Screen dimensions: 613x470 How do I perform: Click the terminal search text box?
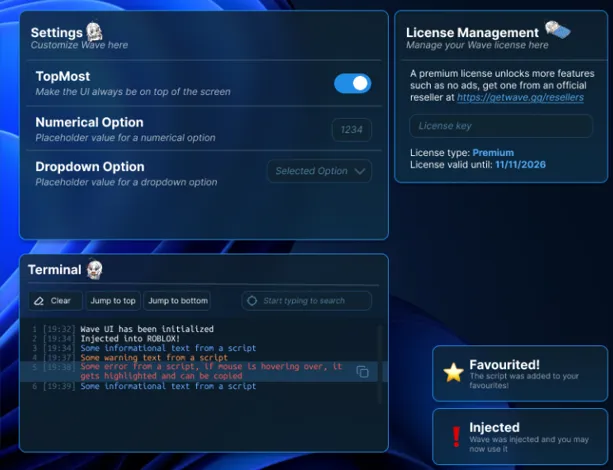click(x=314, y=300)
